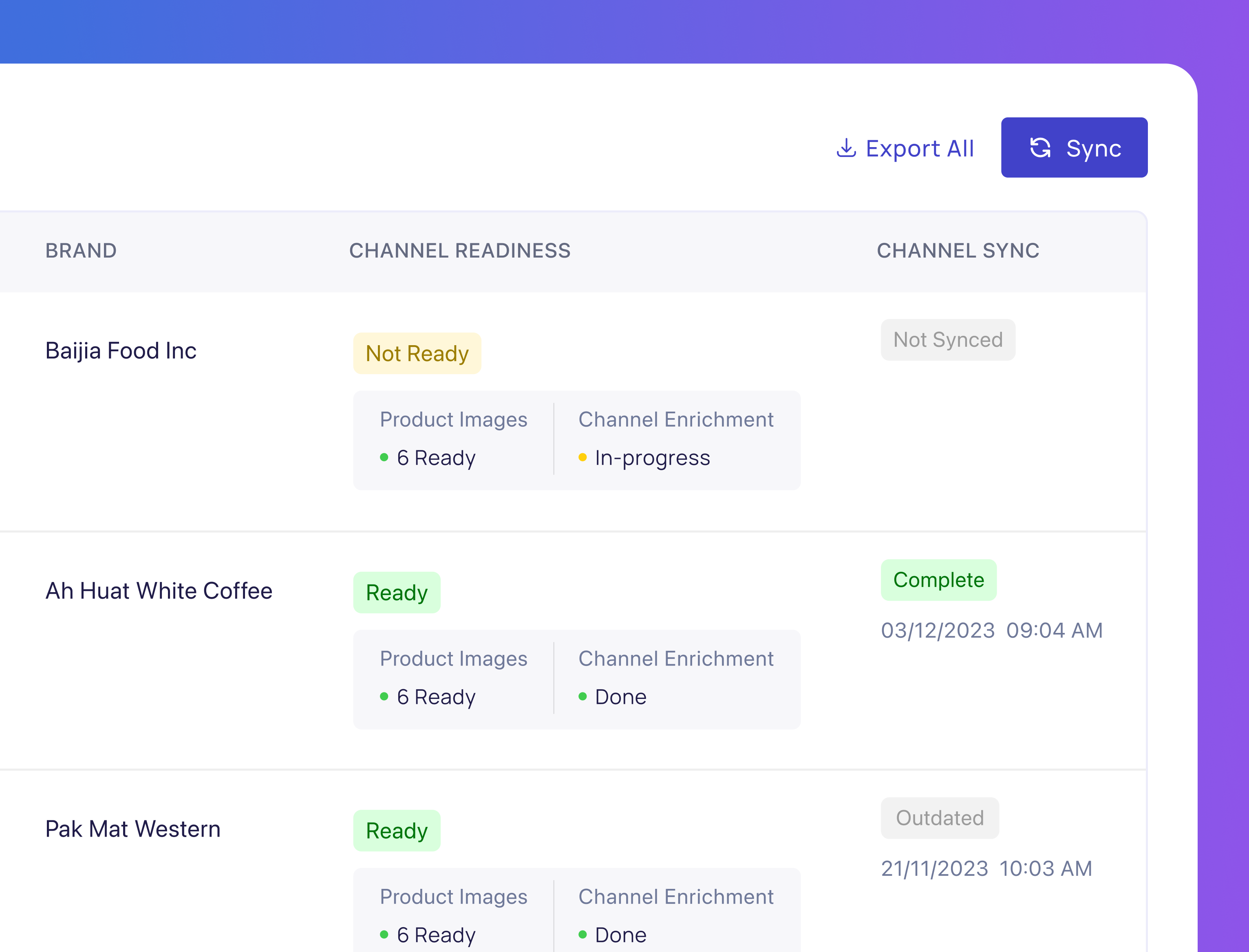Click the Outdated badge for Pak Mat Western
This screenshot has height=952, width=1249.
(940, 818)
